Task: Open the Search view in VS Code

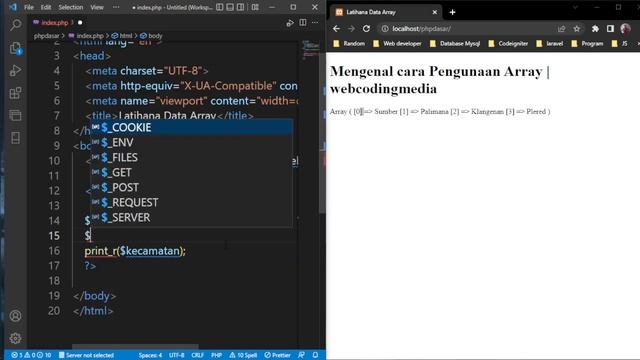Action: pyautogui.click(x=16, y=25)
